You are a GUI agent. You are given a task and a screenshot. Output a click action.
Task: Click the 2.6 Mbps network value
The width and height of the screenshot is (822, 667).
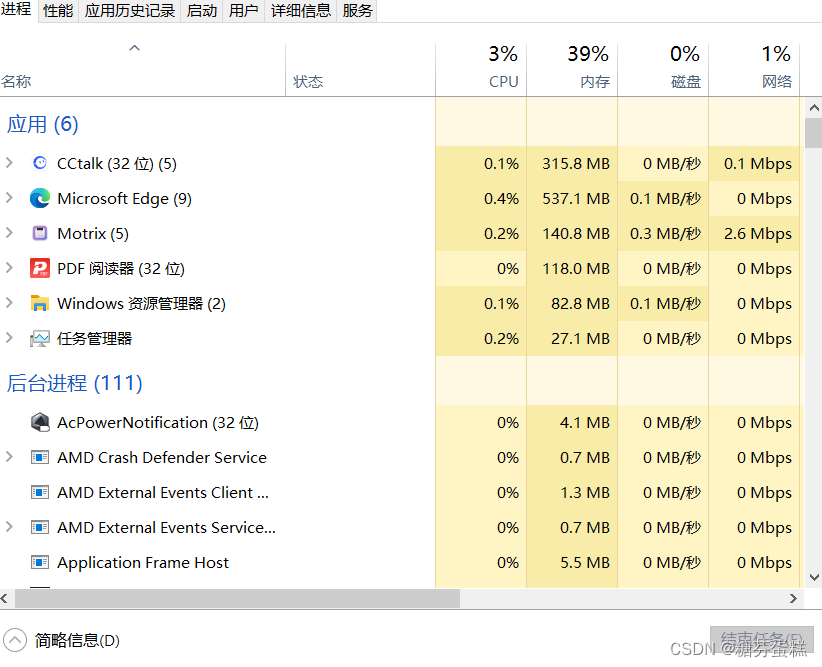point(758,234)
